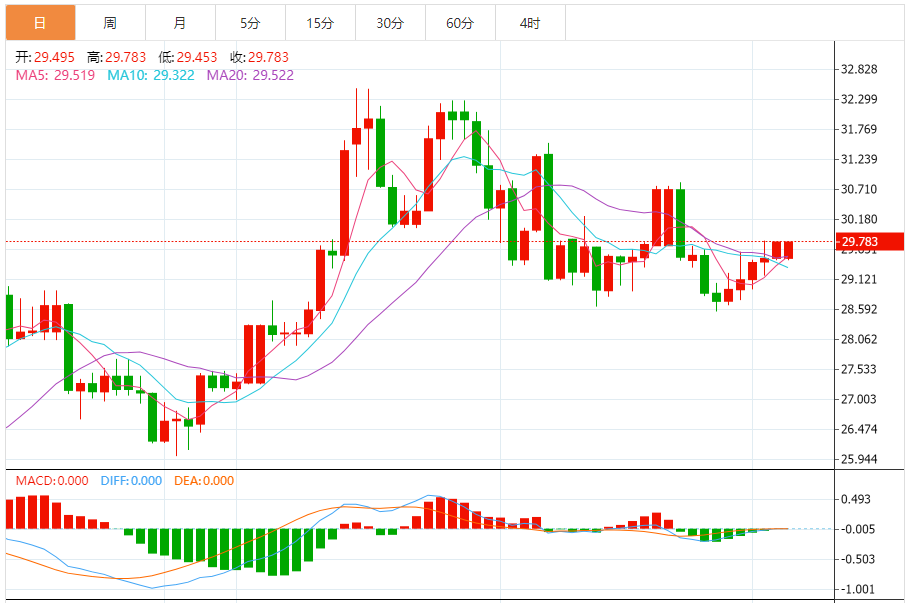Click the MA10: 29.322 indicator label

coord(151,75)
